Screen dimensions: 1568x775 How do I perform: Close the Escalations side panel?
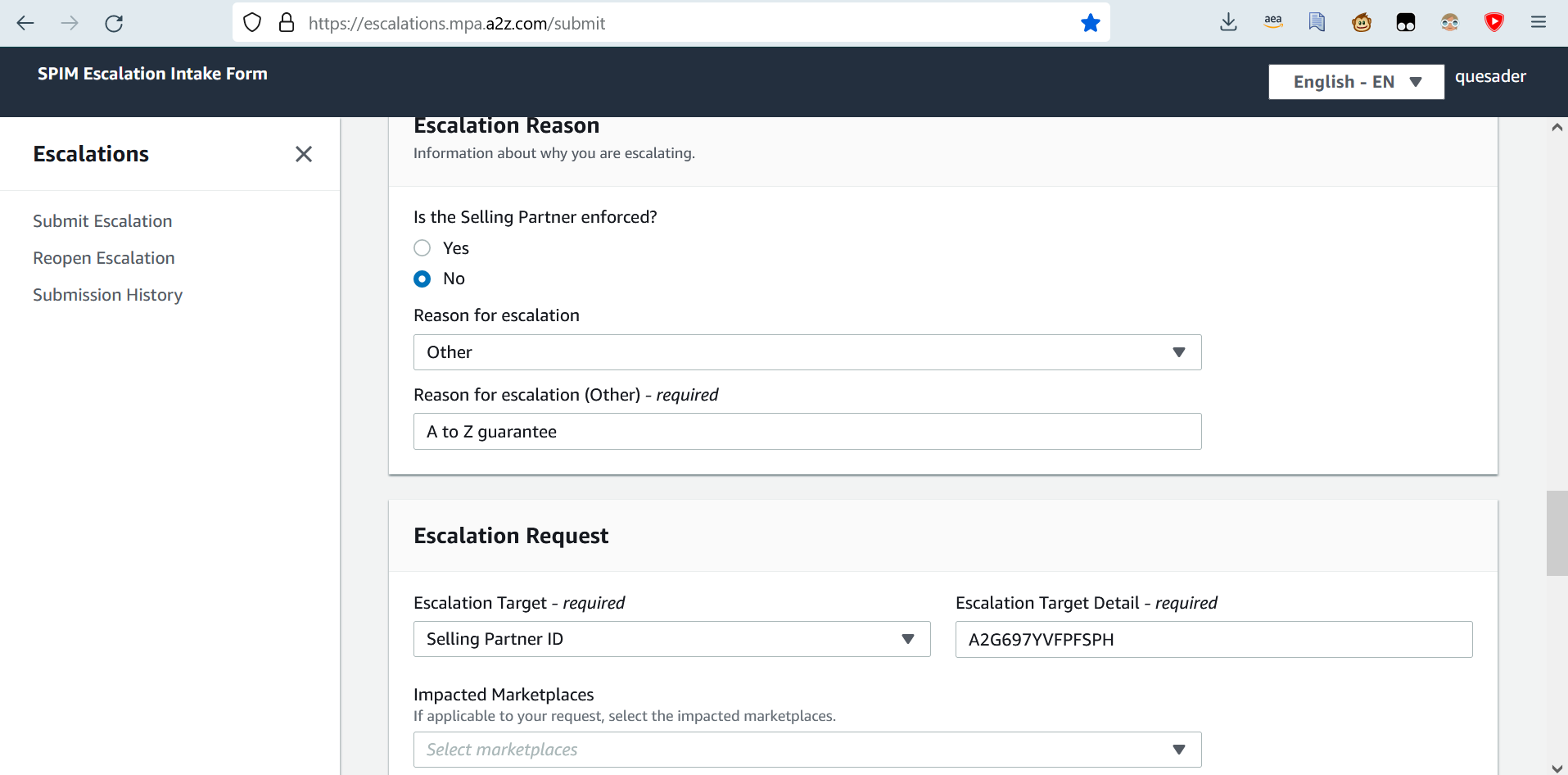[304, 154]
